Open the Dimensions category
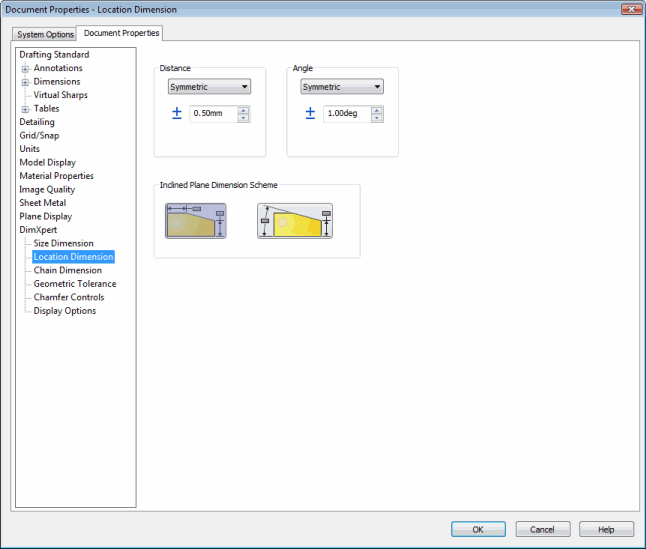The height and width of the screenshot is (549, 646). coord(57,82)
